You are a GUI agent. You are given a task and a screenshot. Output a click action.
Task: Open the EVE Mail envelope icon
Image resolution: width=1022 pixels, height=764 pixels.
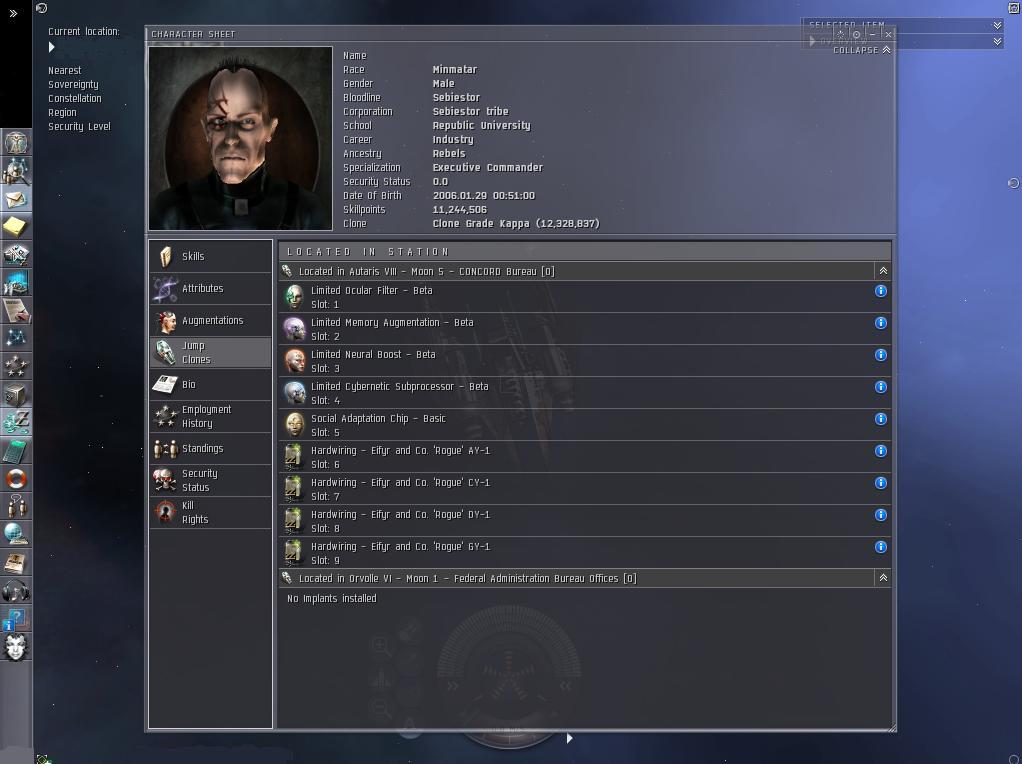coord(16,199)
